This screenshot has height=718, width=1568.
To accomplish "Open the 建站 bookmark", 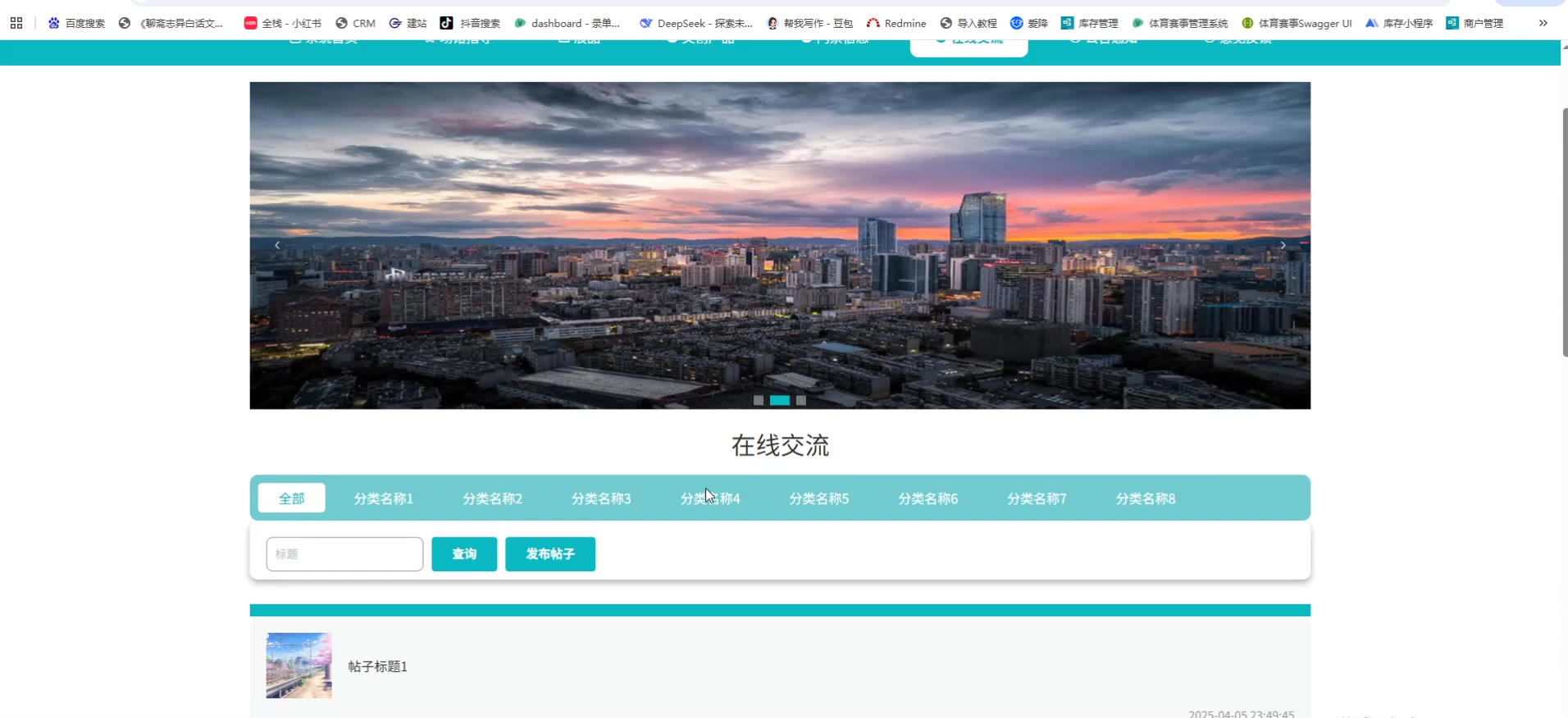I will click(x=408, y=23).
